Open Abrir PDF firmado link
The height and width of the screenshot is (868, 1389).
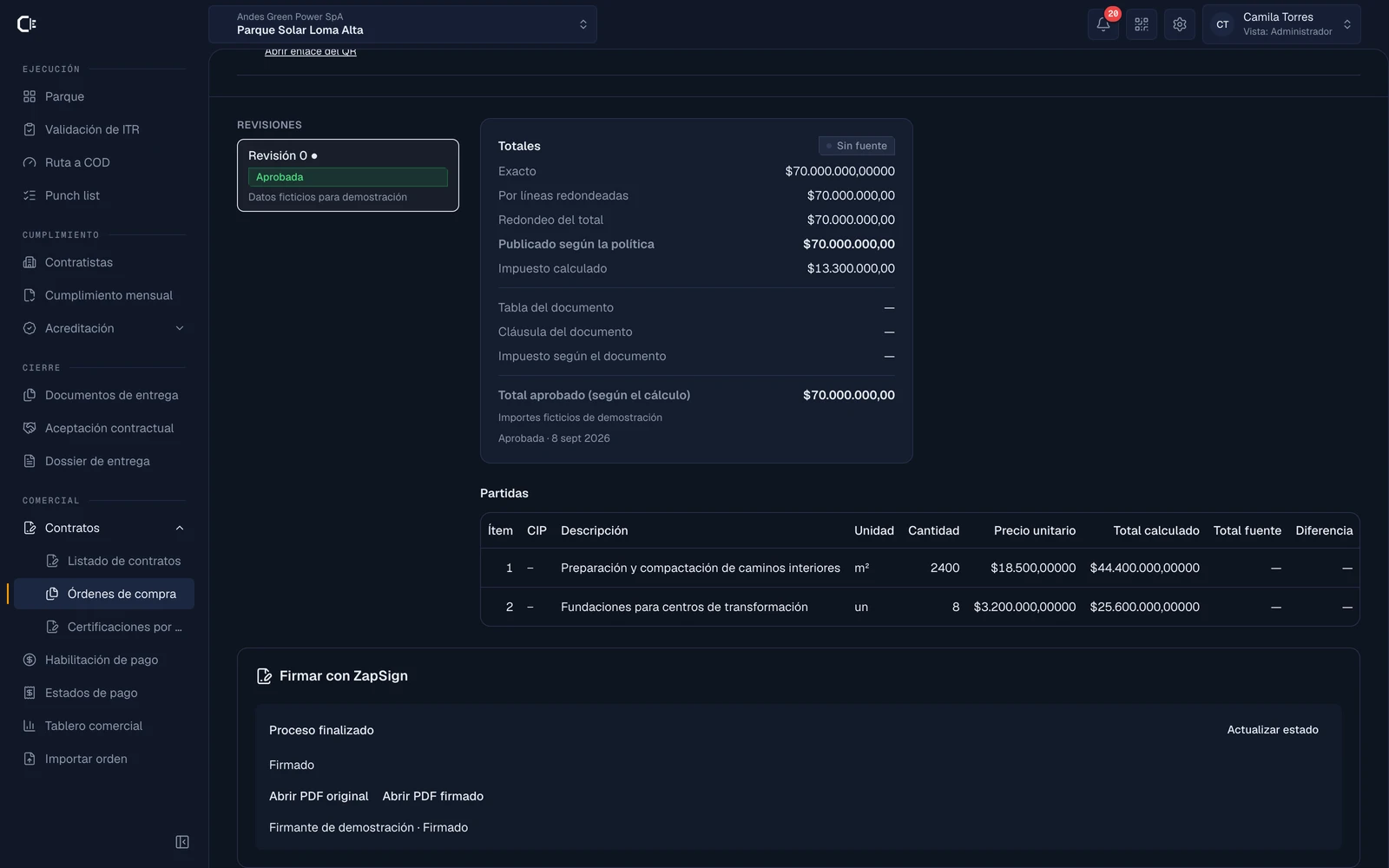click(x=433, y=796)
